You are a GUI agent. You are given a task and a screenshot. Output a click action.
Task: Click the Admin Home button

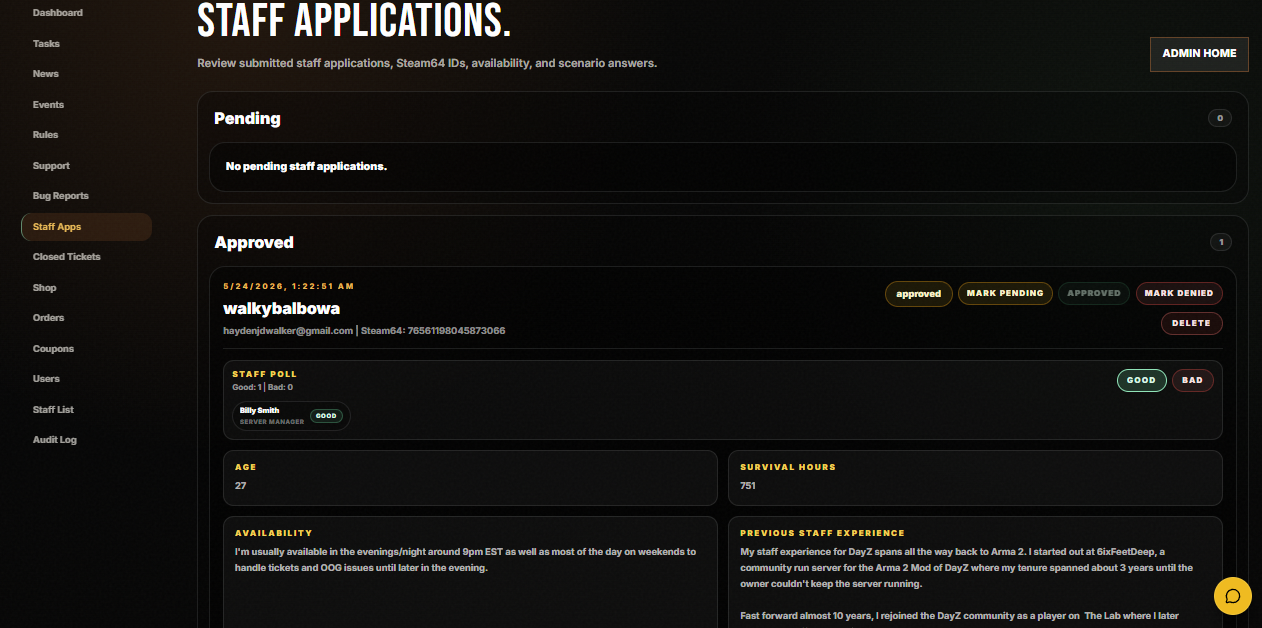pyautogui.click(x=1199, y=54)
